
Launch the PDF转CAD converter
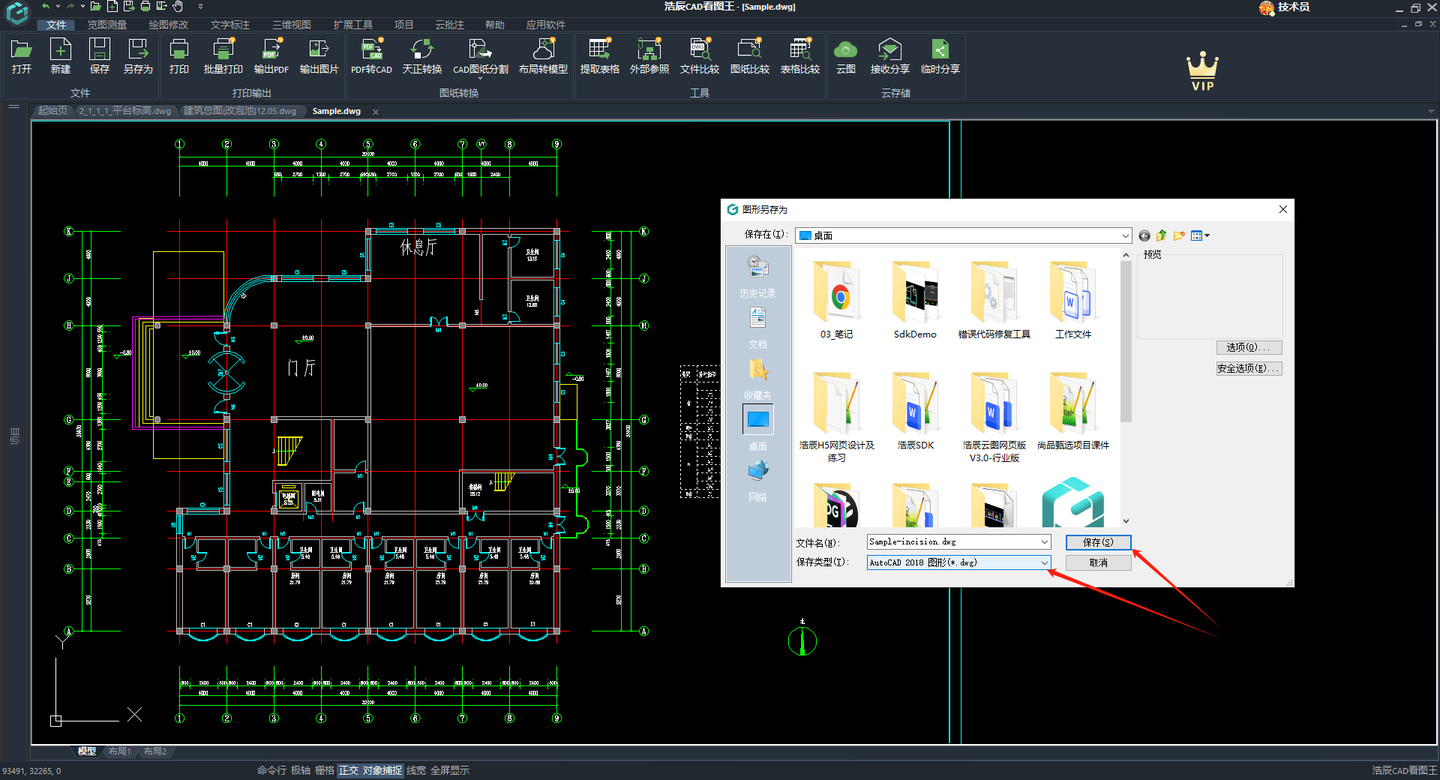tap(371, 56)
